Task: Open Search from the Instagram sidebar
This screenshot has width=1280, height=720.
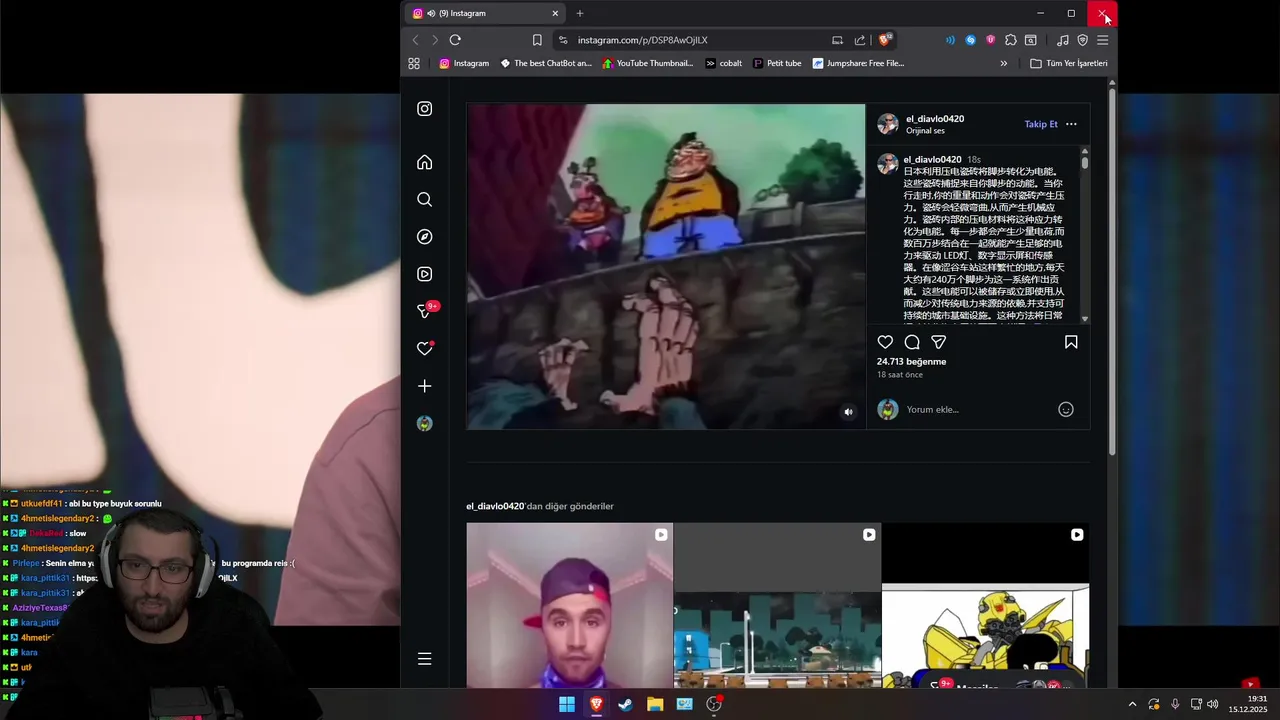Action: click(x=424, y=200)
